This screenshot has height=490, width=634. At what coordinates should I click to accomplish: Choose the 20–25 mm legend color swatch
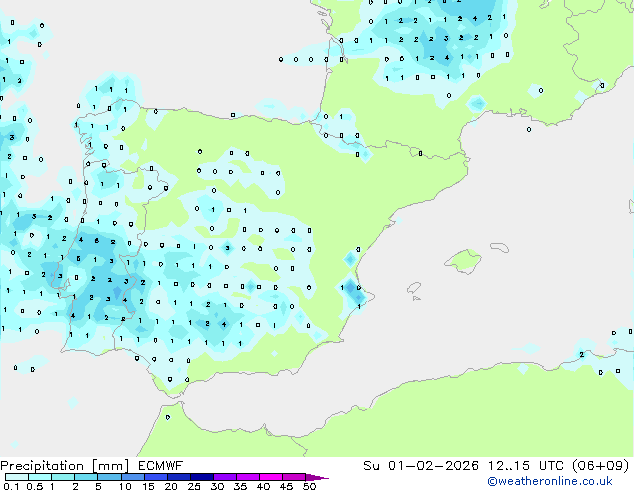(178, 477)
